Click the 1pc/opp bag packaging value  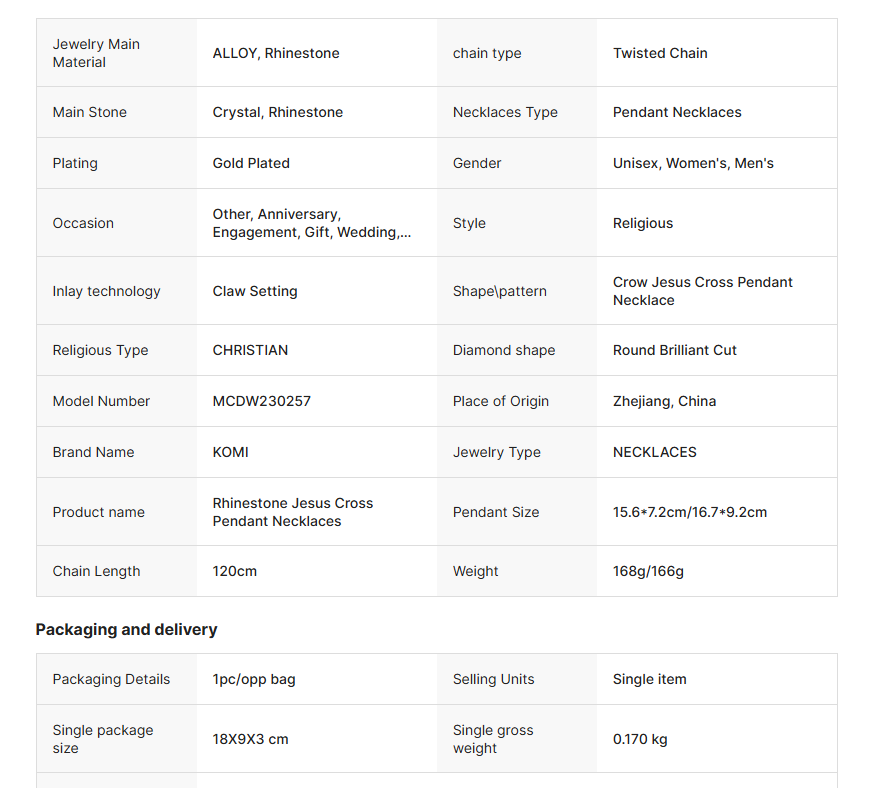coord(254,679)
